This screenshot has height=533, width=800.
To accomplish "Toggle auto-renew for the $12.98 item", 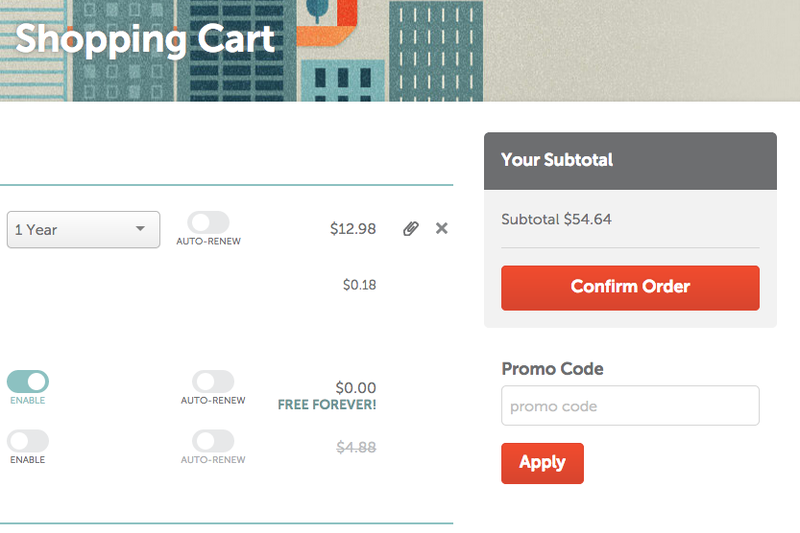I will point(208,222).
